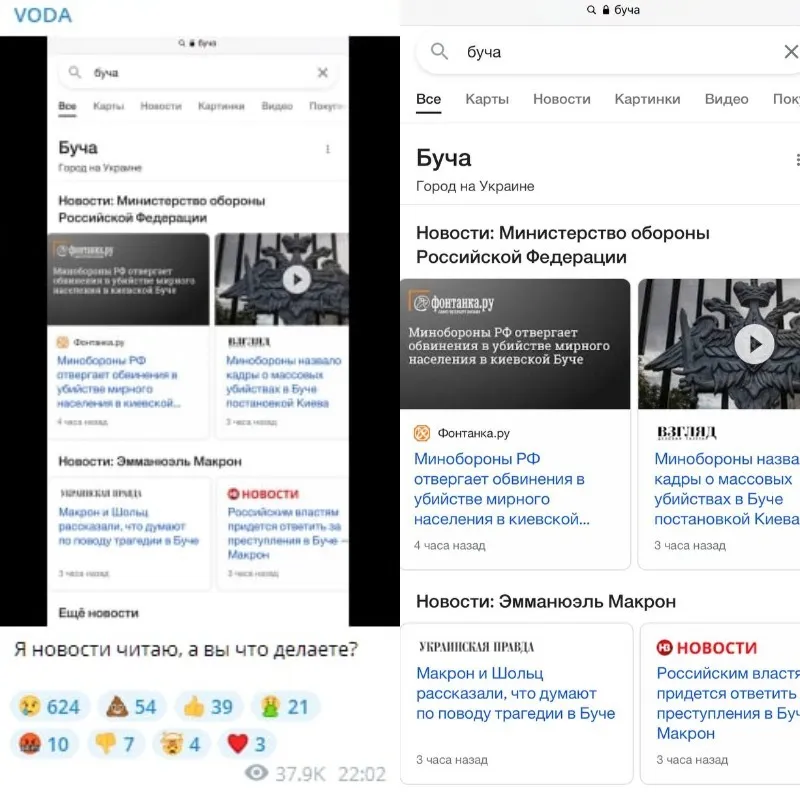This screenshot has width=800, height=800.
Task: Click the enlarged Фонтанка.ру news image thumbnail
Action: 515,344
